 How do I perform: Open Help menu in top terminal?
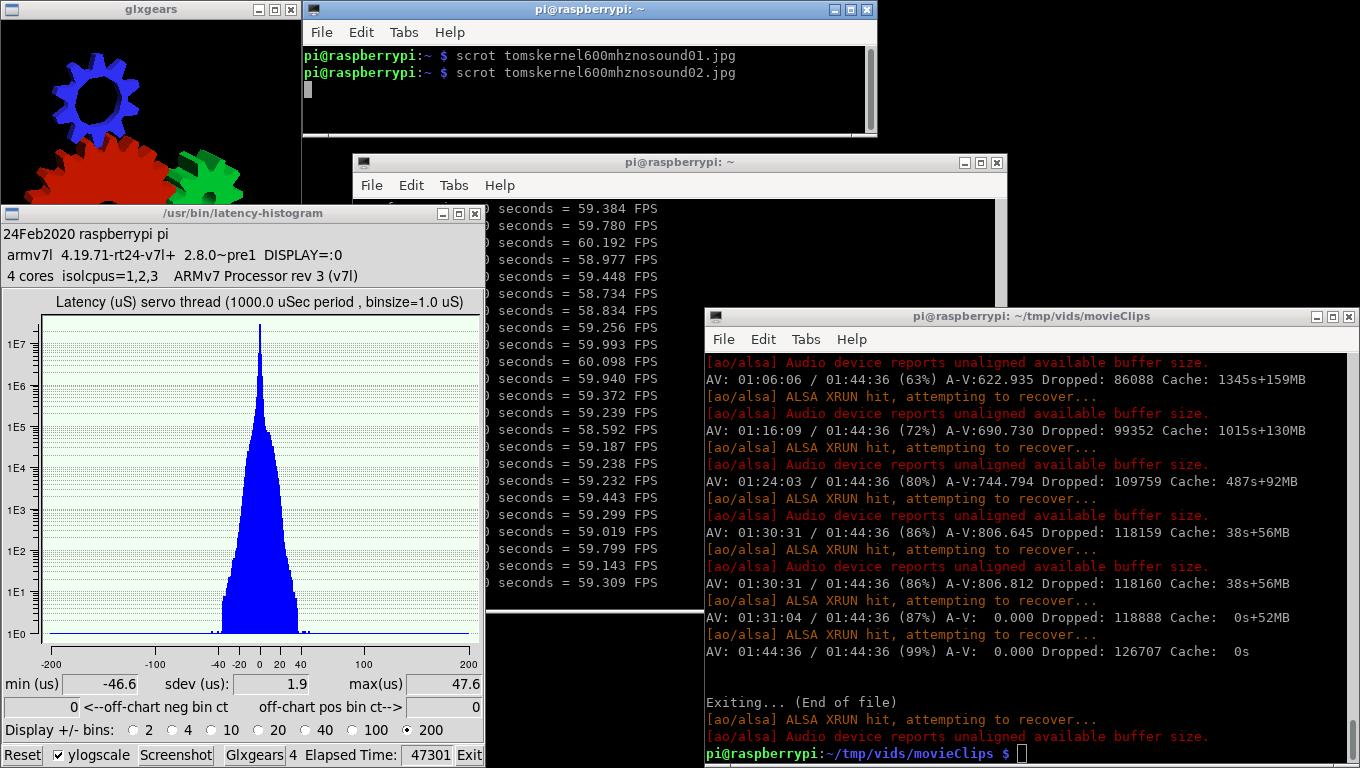pyautogui.click(x=450, y=33)
